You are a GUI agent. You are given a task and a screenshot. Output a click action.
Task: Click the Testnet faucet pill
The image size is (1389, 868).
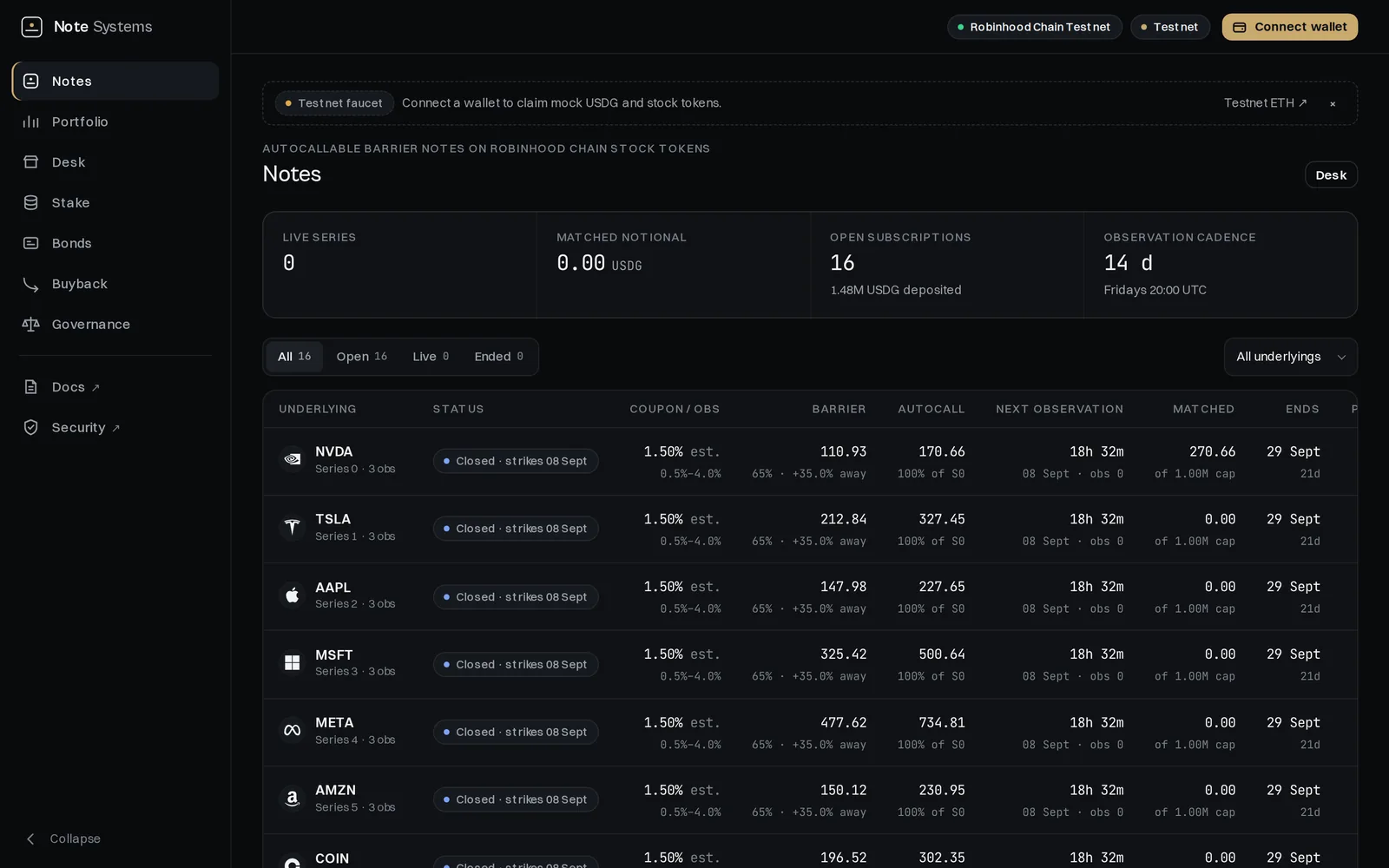point(334,103)
